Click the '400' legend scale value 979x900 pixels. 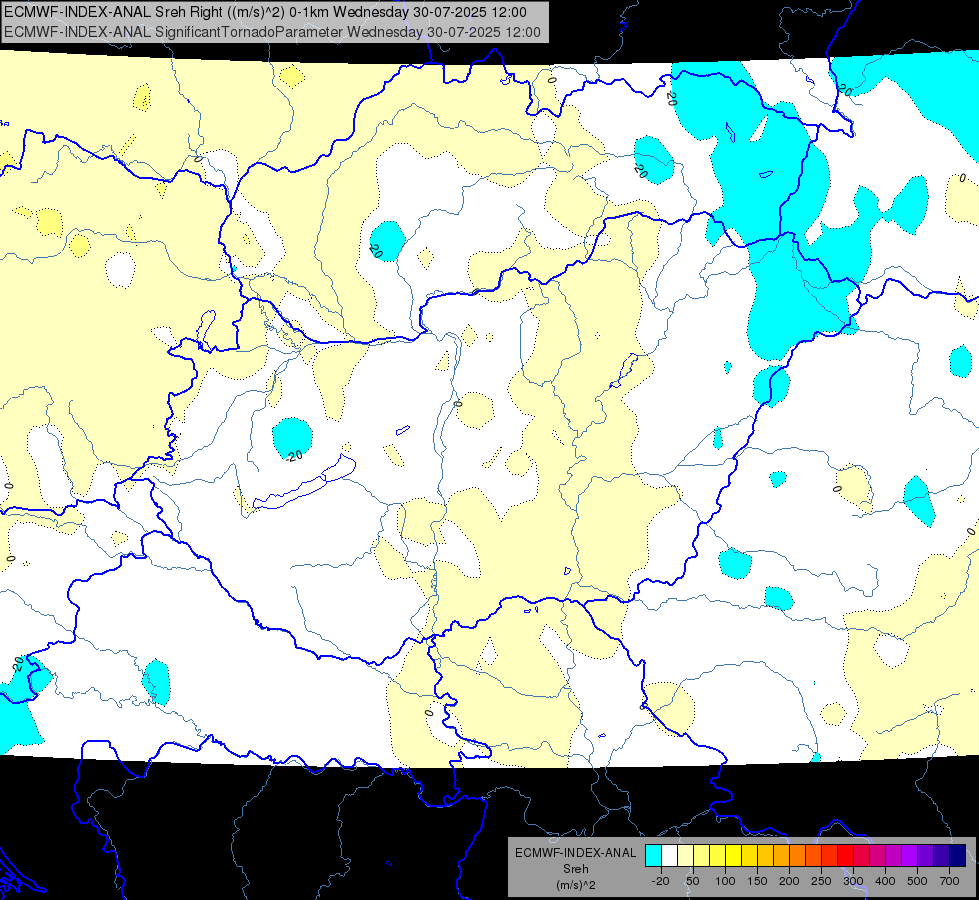coord(885,881)
